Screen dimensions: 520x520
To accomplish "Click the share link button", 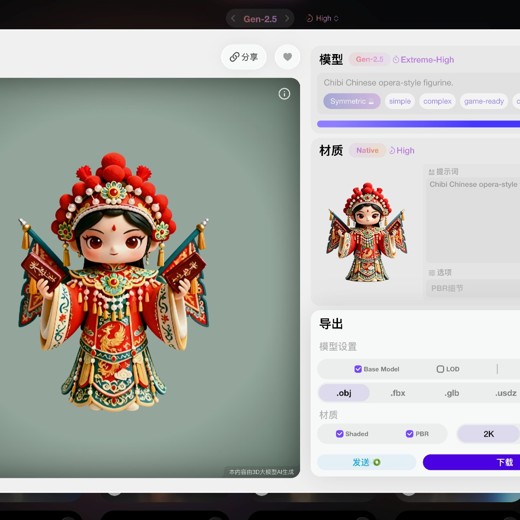I will [244, 57].
